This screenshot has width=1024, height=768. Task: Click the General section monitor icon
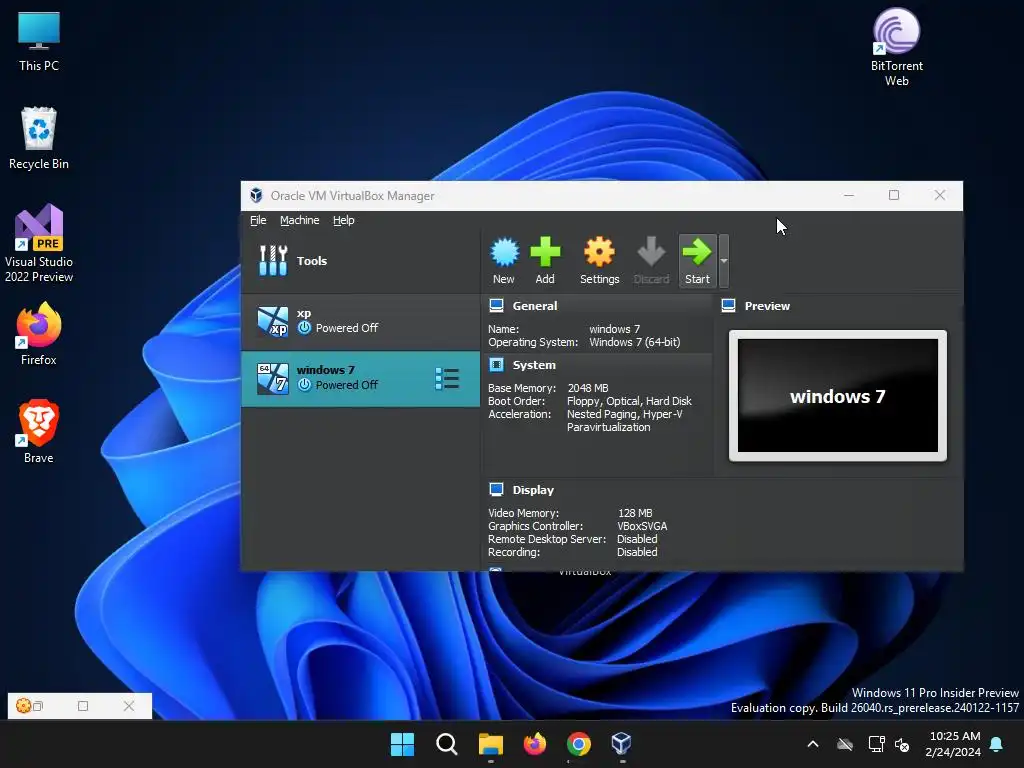(496, 305)
